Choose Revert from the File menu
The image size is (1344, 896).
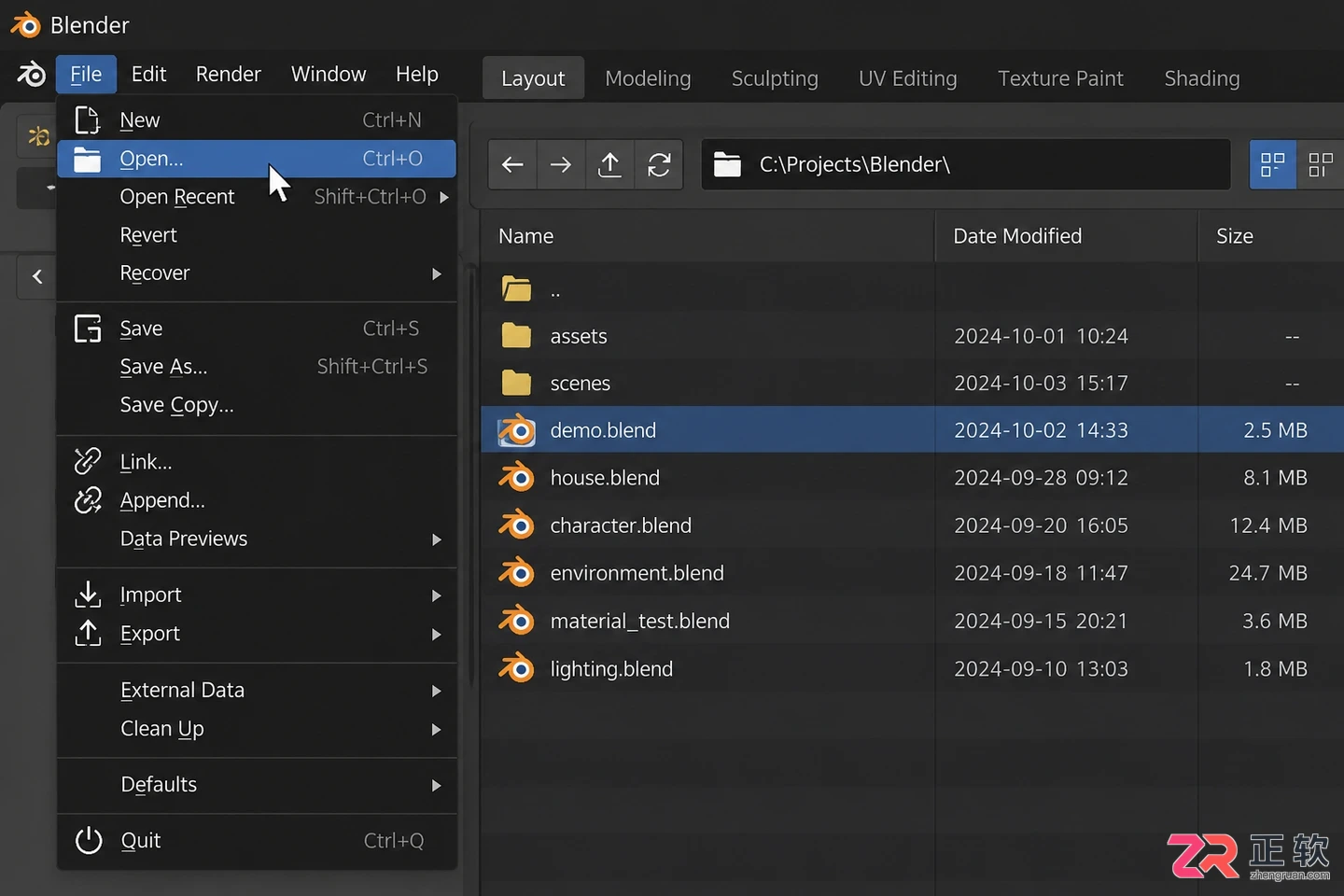point(257,235)
